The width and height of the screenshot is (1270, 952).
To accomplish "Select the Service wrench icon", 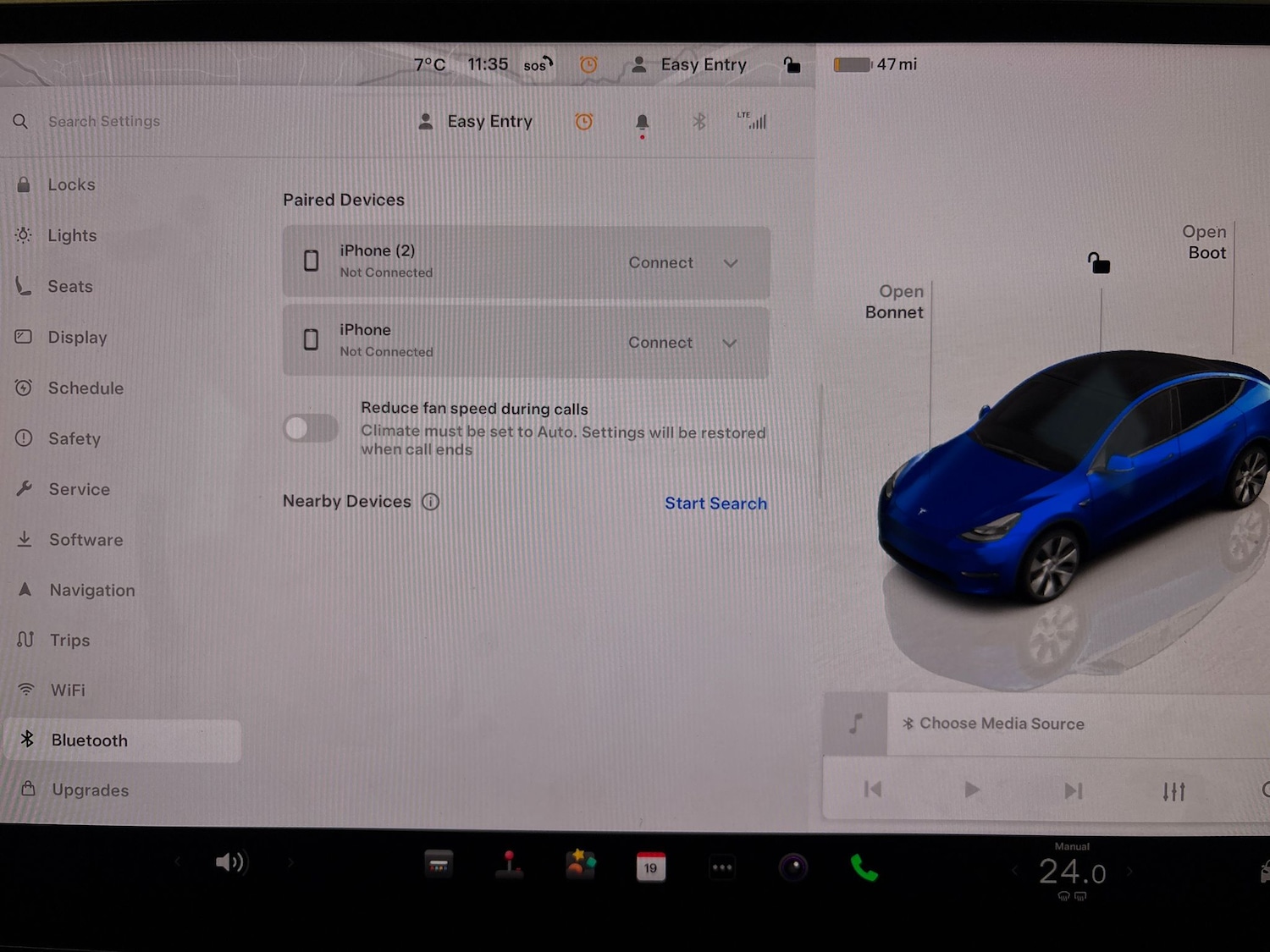I will (25, 489).
